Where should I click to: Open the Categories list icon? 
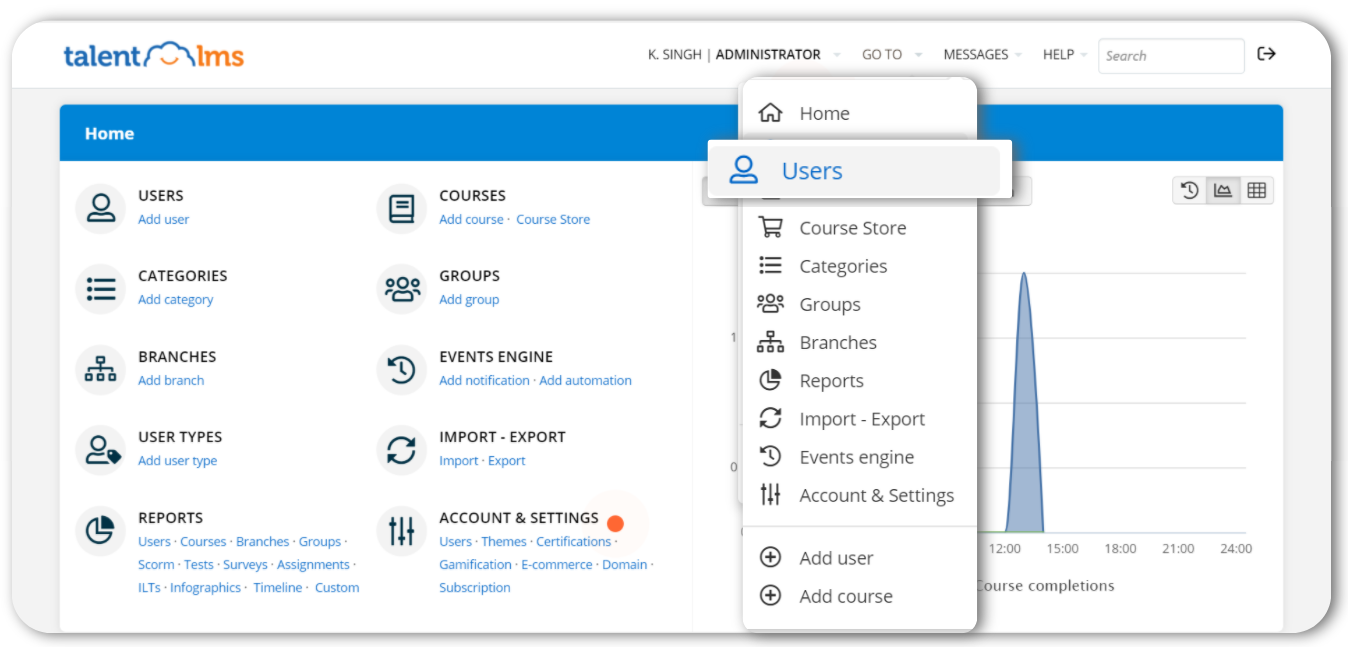pos(100,289)
